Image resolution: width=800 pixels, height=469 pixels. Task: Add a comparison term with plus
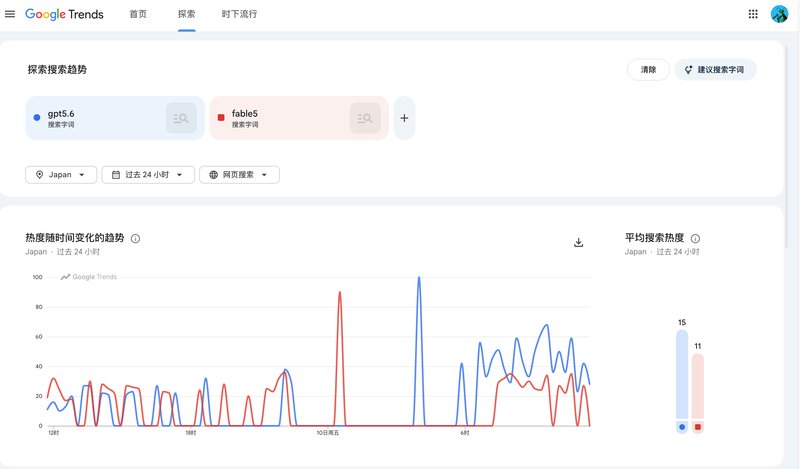click(404, 118)
